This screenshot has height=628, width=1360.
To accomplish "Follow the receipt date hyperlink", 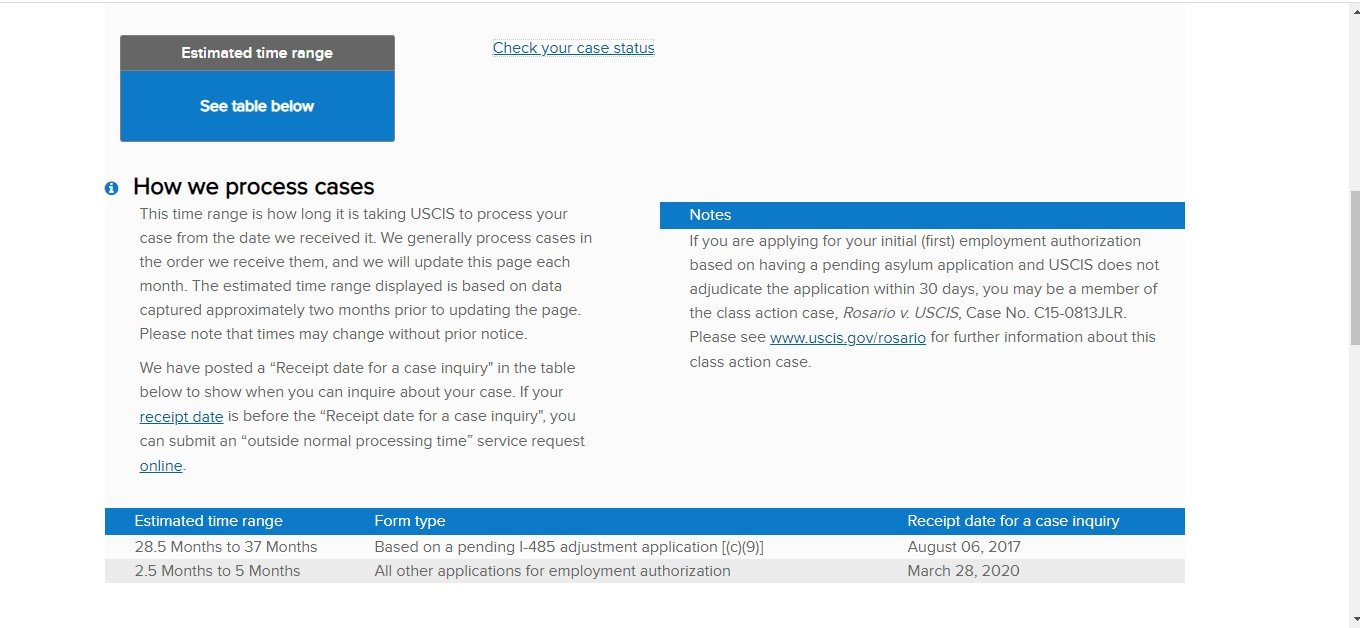I will click(181, 417).
